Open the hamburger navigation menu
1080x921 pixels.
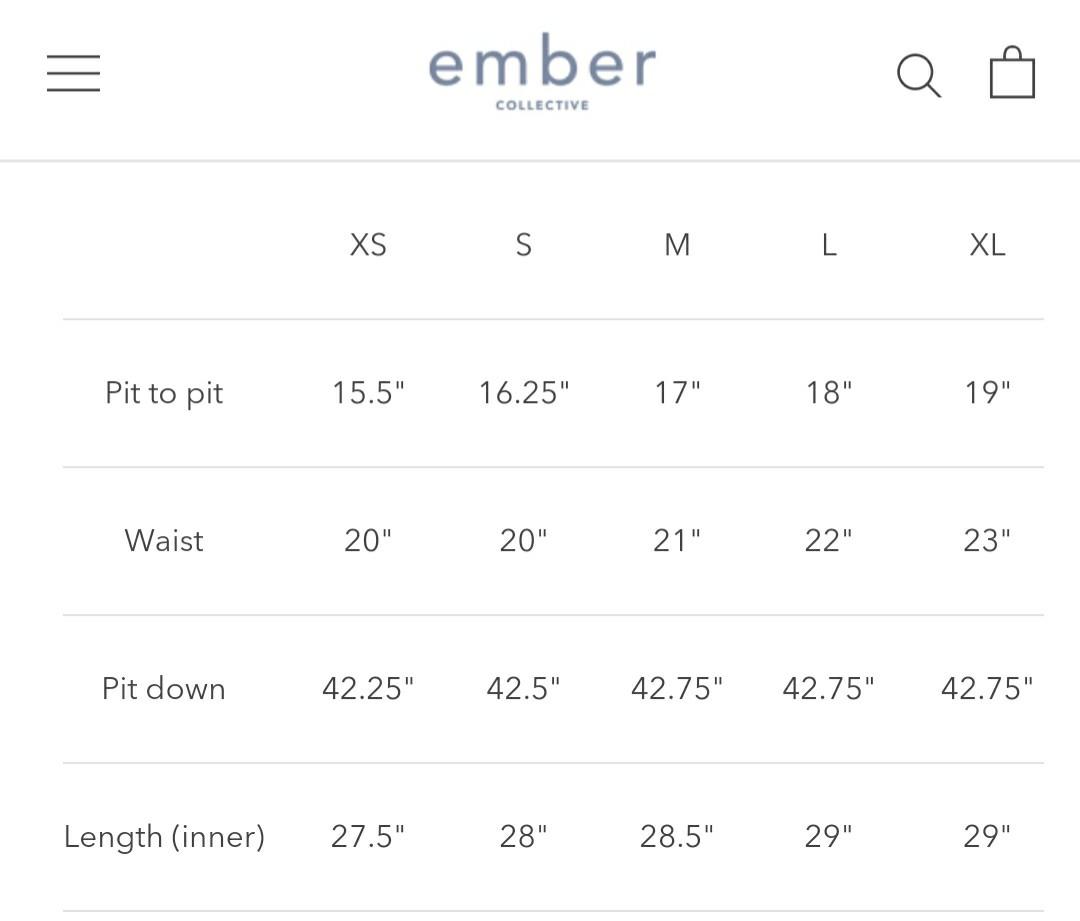72,73
